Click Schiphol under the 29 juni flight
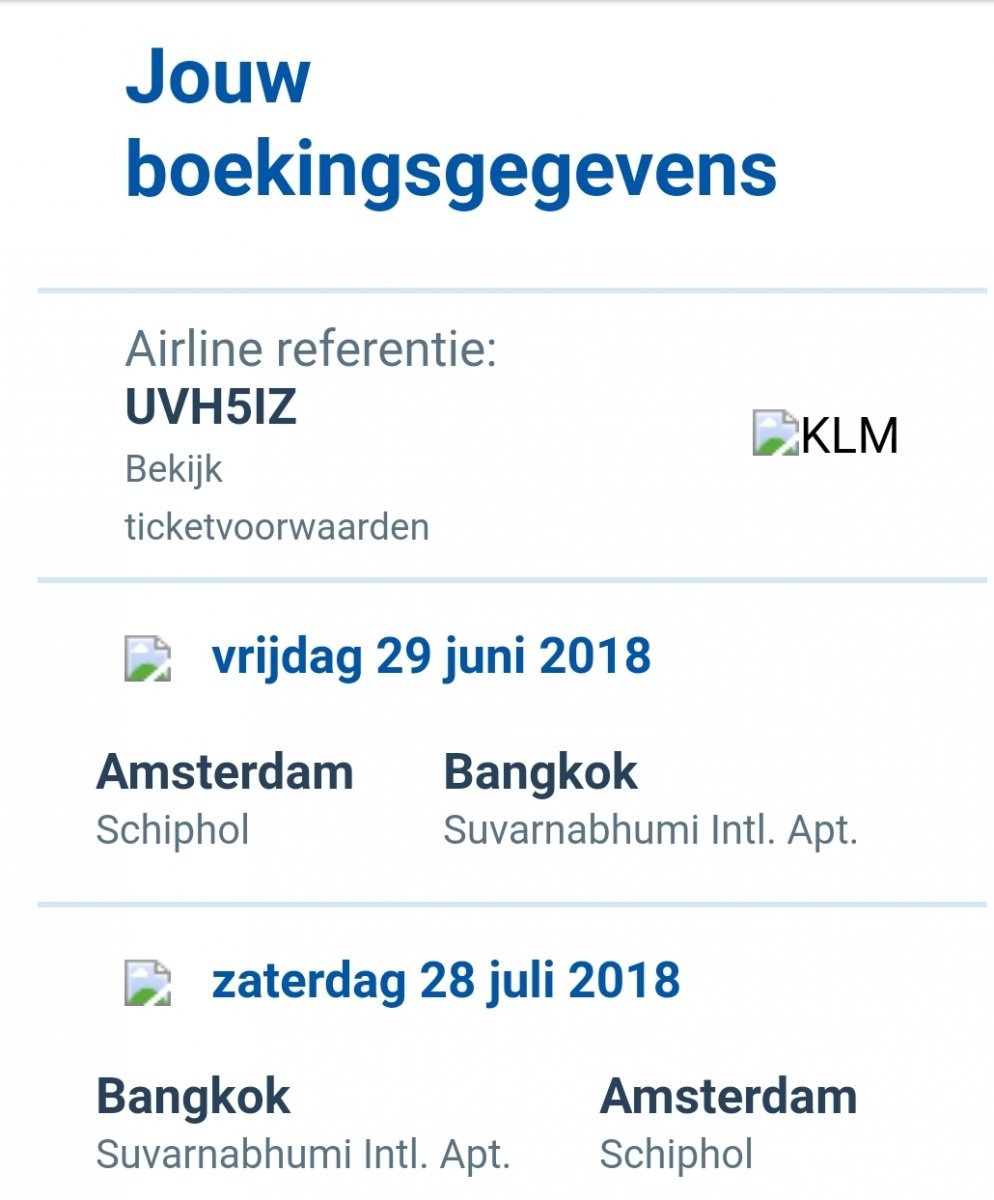The image size is (994, 1200). pos(172,830)
